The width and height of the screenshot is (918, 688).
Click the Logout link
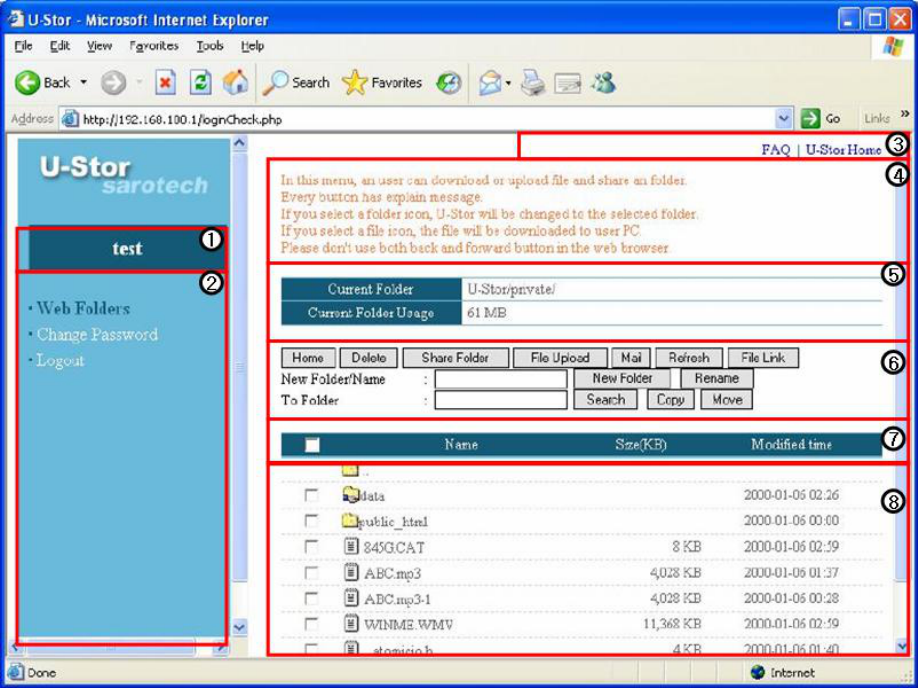click(x=60, y=360)
